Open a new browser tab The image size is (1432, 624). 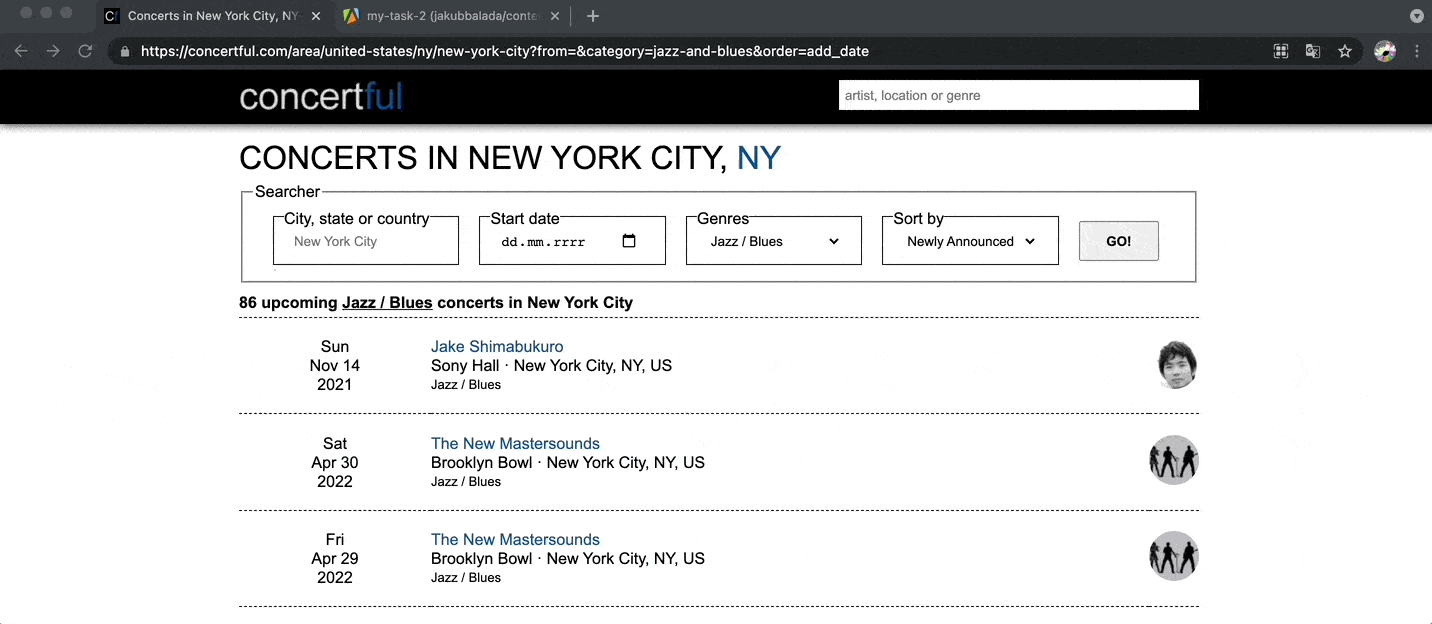point(593,16)
